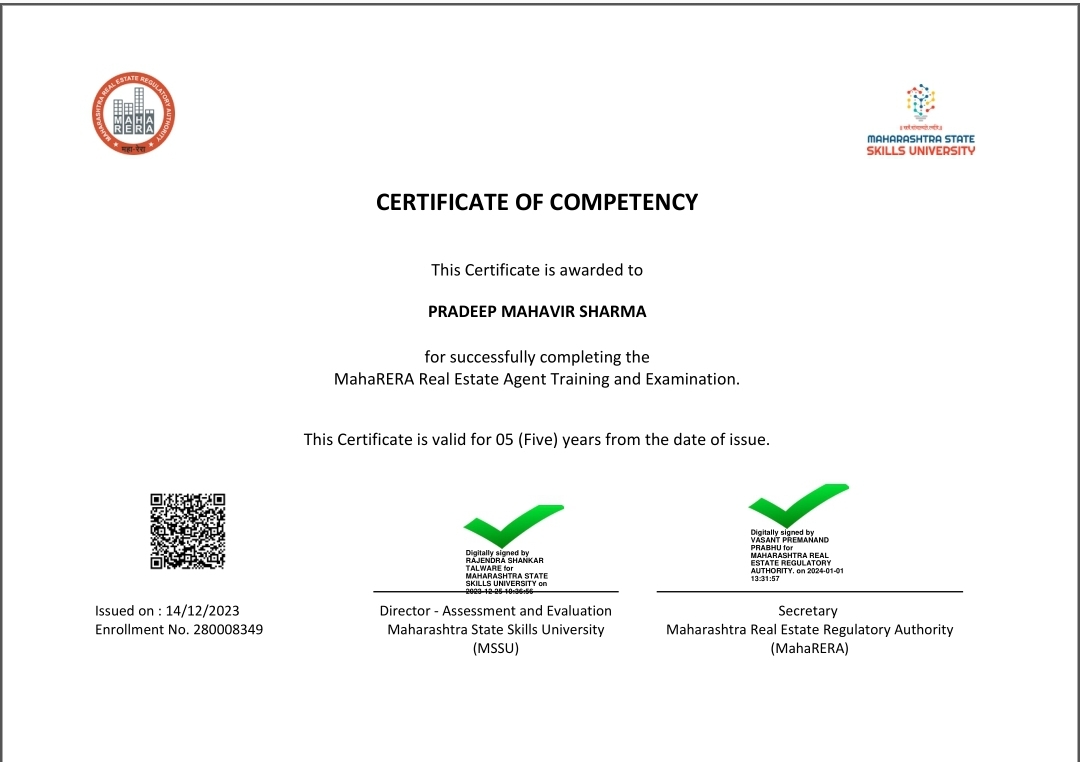The height and width of the screenshot is (762, 1080).
Task: Click the Maharashtra State Skills University logo
Action: (920, 120)
